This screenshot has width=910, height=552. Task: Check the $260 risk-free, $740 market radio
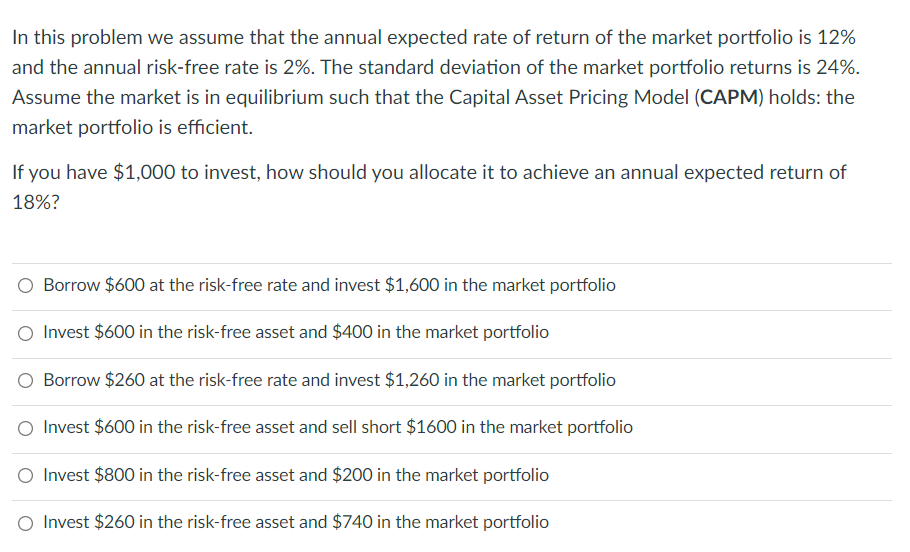26,523
